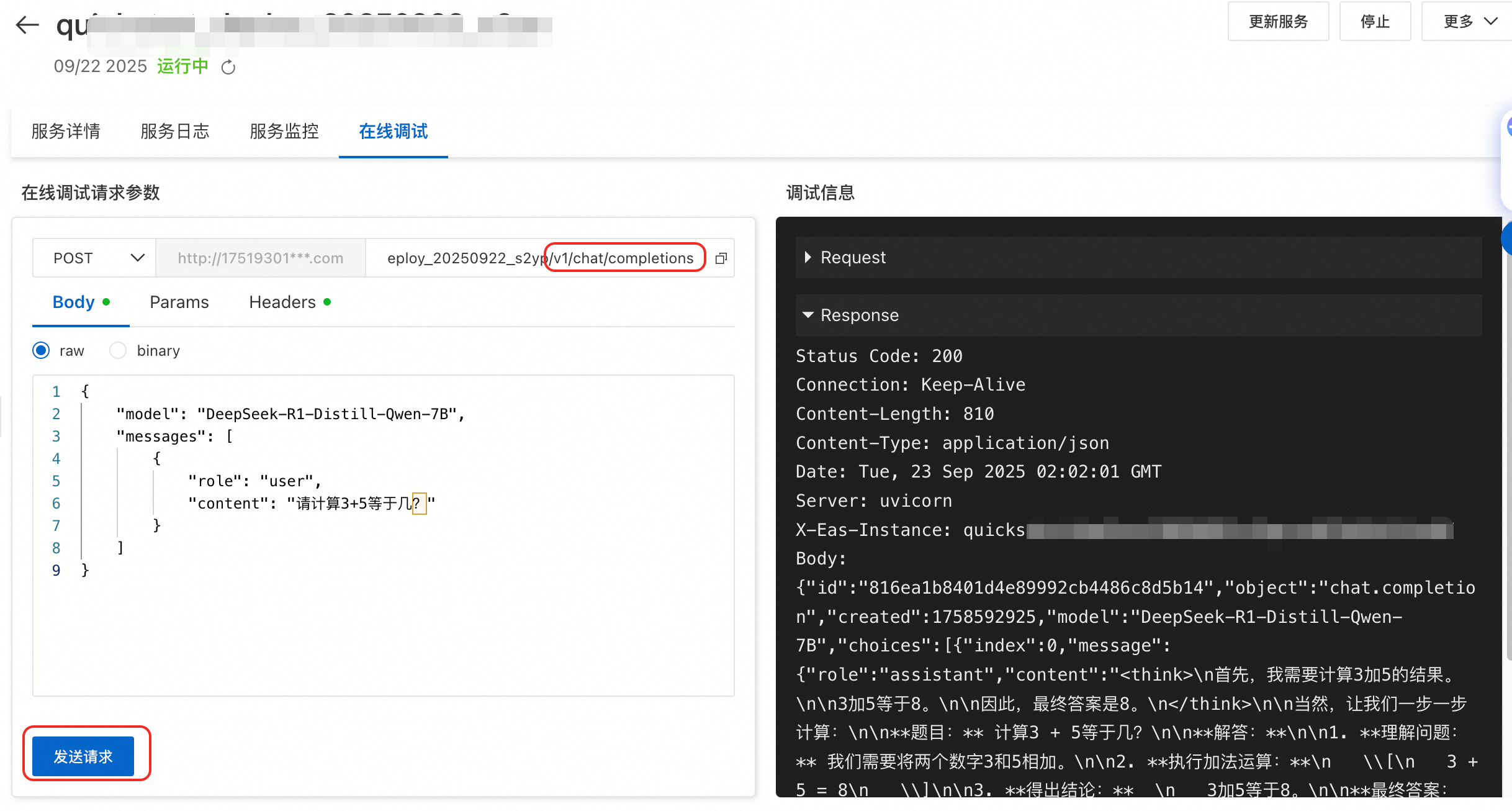Click the 更新服务 button

coord(1278,22)
